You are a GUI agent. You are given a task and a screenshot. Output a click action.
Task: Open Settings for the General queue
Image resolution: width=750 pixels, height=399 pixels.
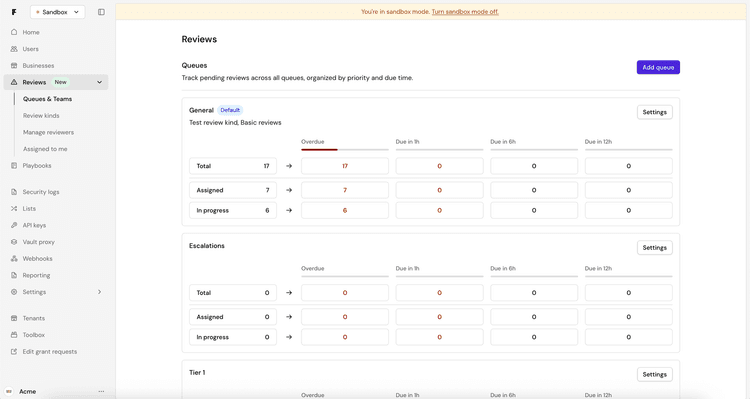[x=655, y=112]
